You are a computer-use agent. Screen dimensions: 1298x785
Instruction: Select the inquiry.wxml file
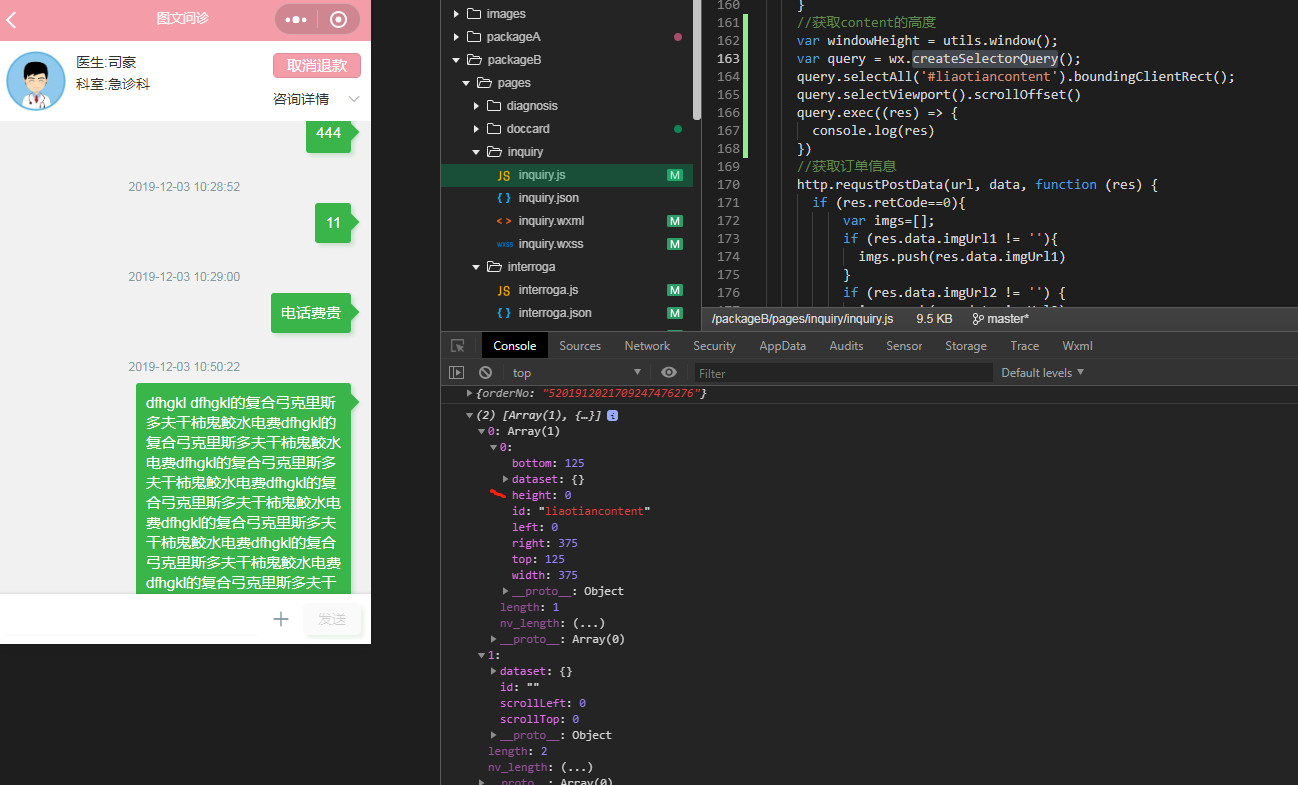tap(551, 221)
